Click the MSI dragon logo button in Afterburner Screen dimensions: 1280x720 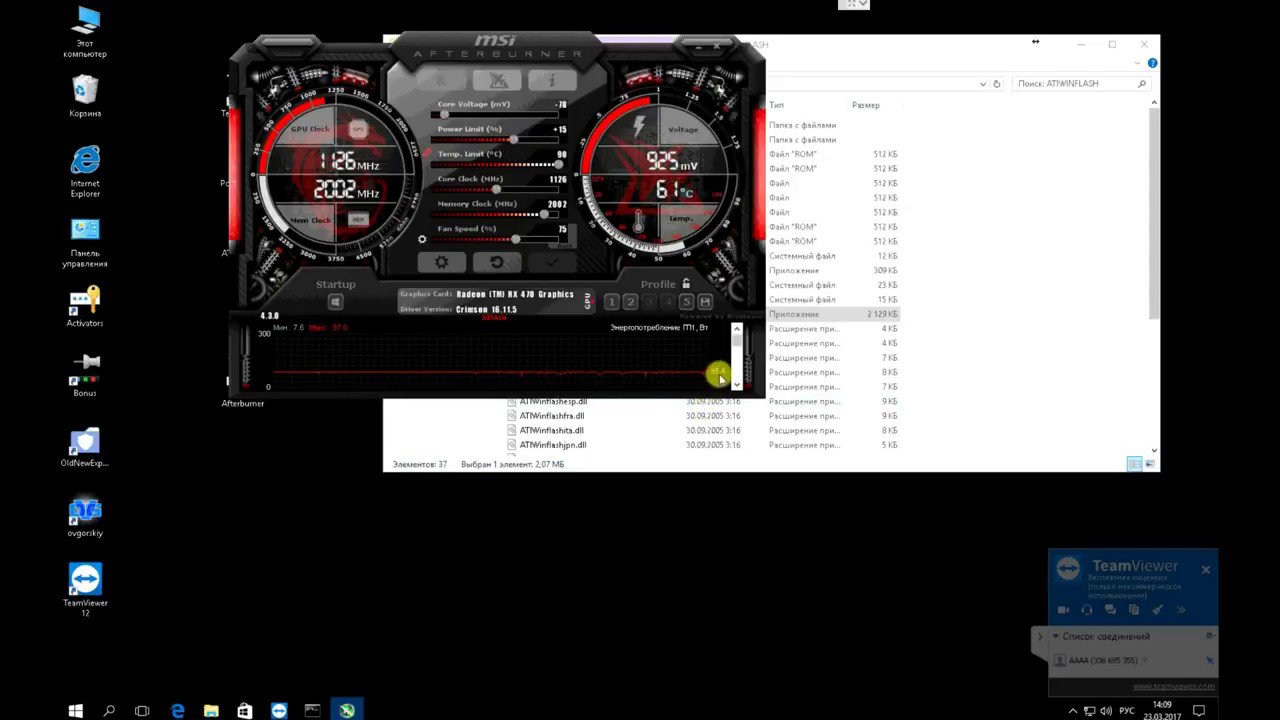(x=497, y=81)
